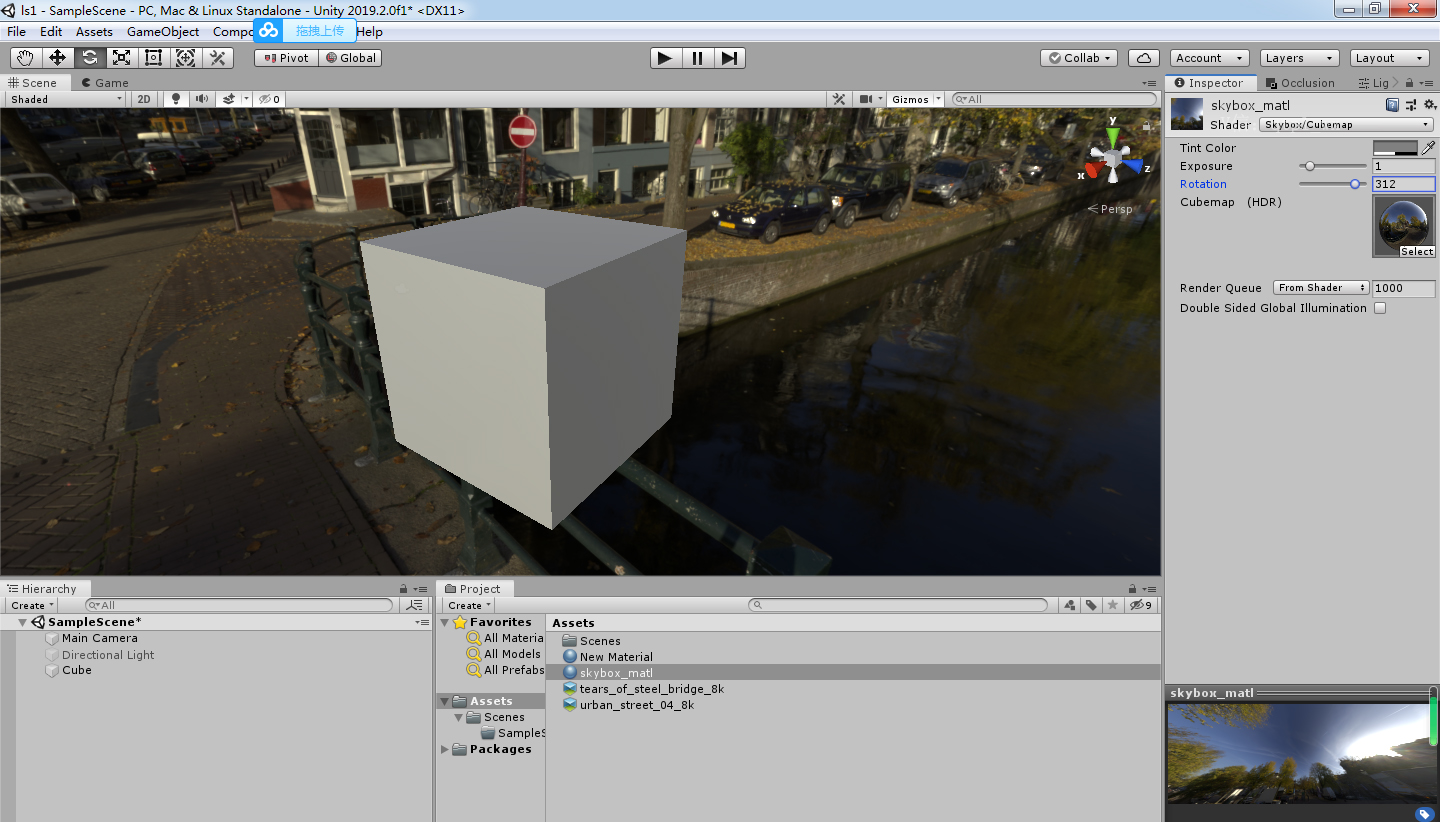Open the GameObject menu

pyautogui.click(x=163, y=31)
